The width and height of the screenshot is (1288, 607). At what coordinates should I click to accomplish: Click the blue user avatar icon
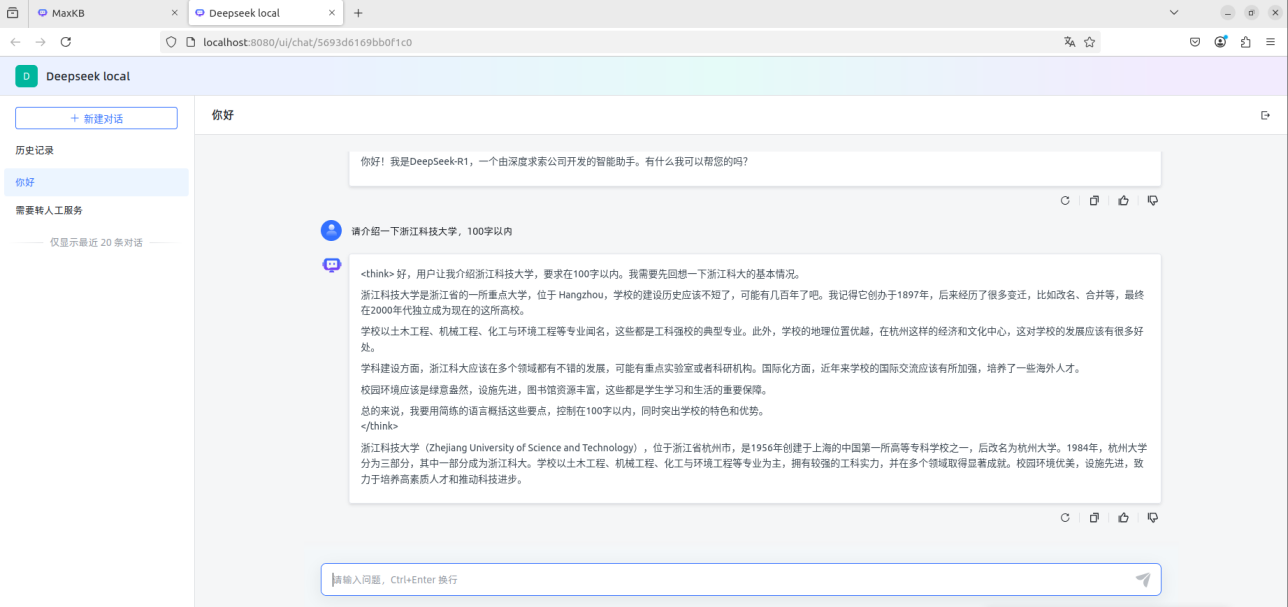point(331,231)
